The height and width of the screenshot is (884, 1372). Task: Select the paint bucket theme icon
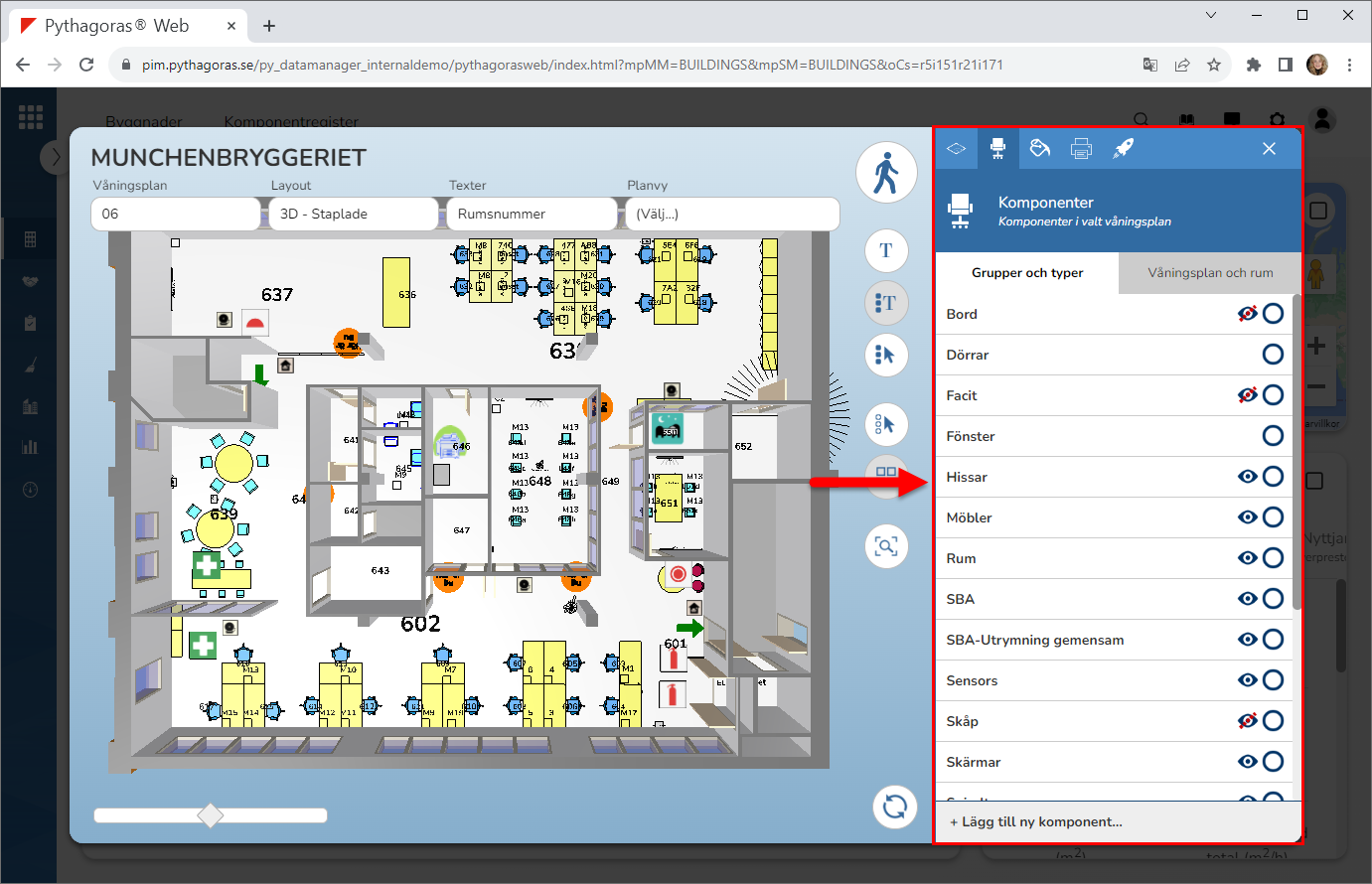[1039, 149]
